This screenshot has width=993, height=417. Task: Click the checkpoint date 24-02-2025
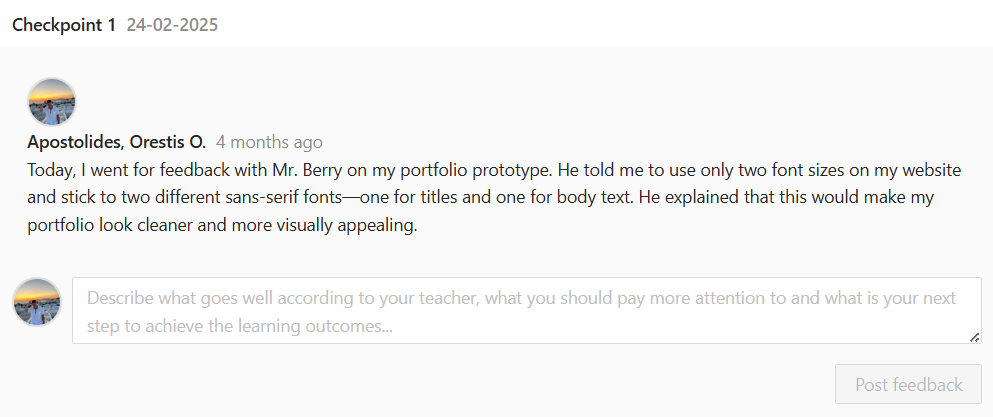point(172,24)
